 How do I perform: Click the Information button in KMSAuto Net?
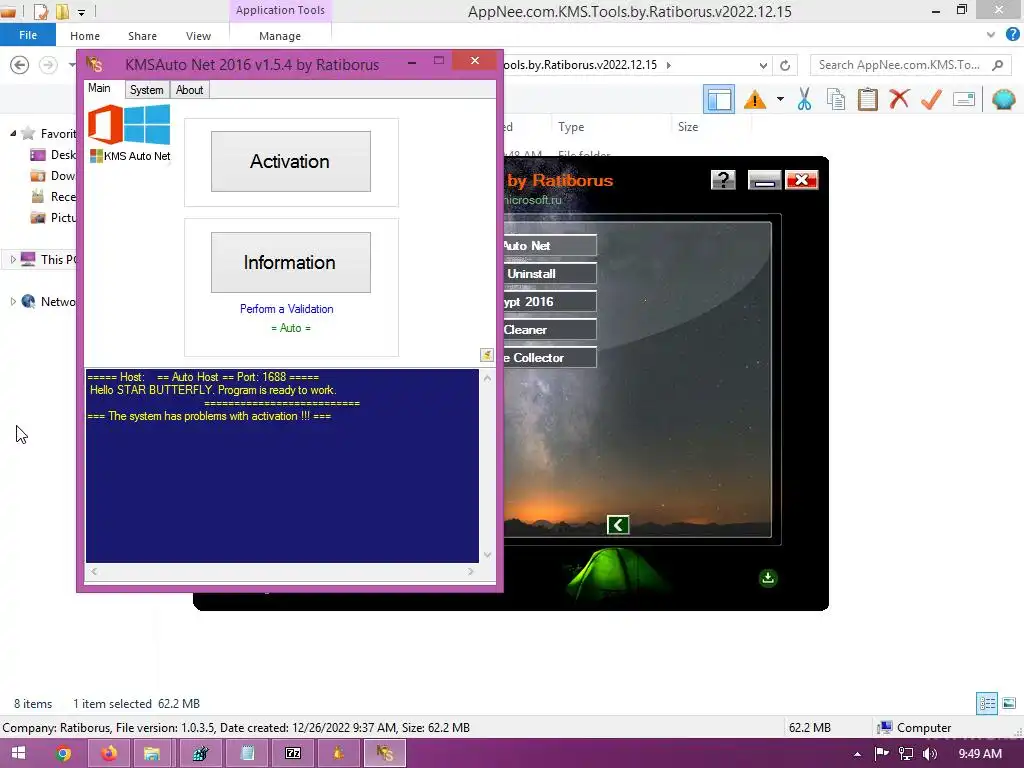291,263
